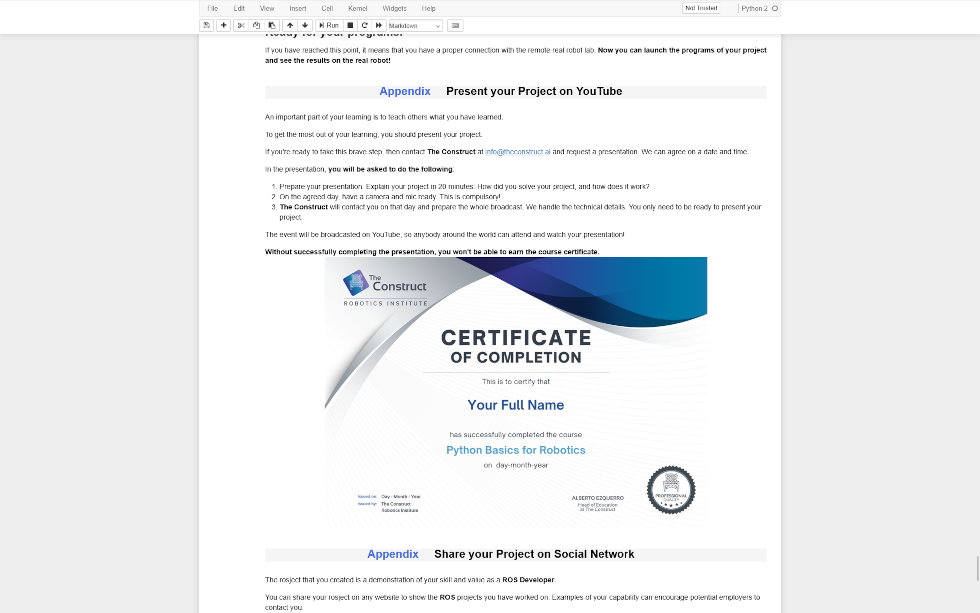This screenshot has height=613, width=980.
Task: Interrupt the kernel with stop icon
Action: (x=350, y=25)
